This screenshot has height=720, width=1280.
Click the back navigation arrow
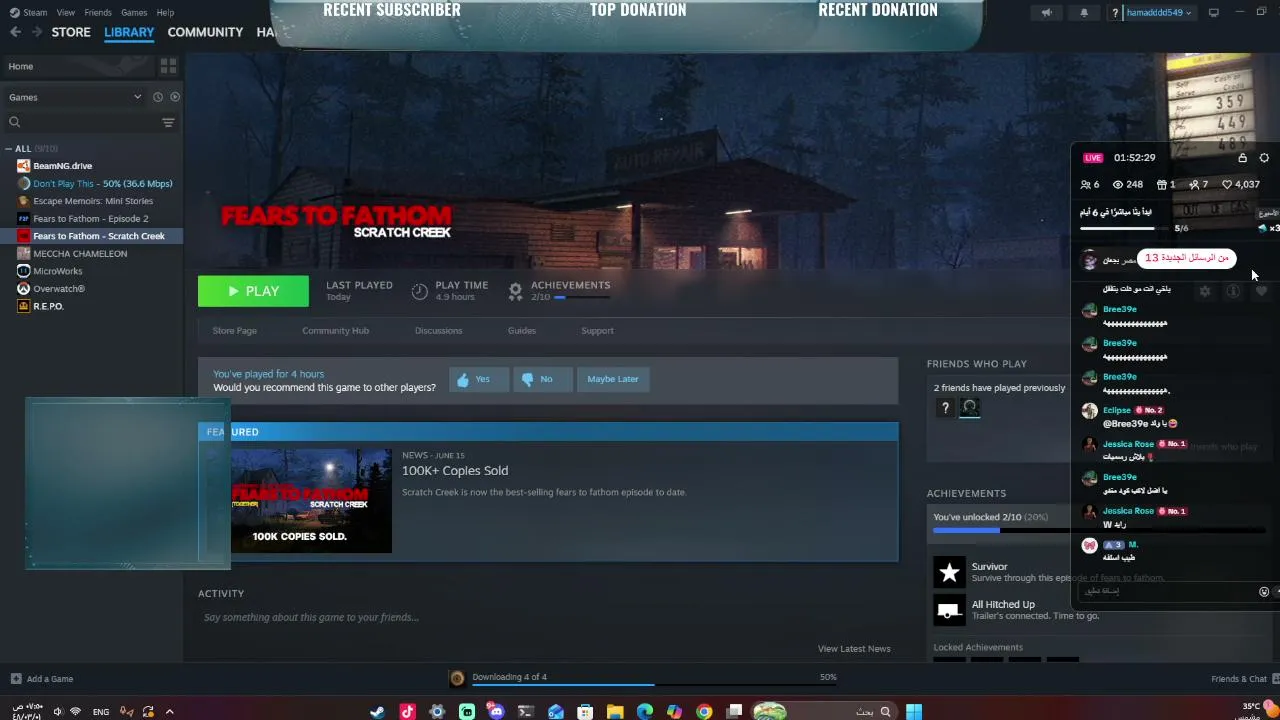pos(15,32)
